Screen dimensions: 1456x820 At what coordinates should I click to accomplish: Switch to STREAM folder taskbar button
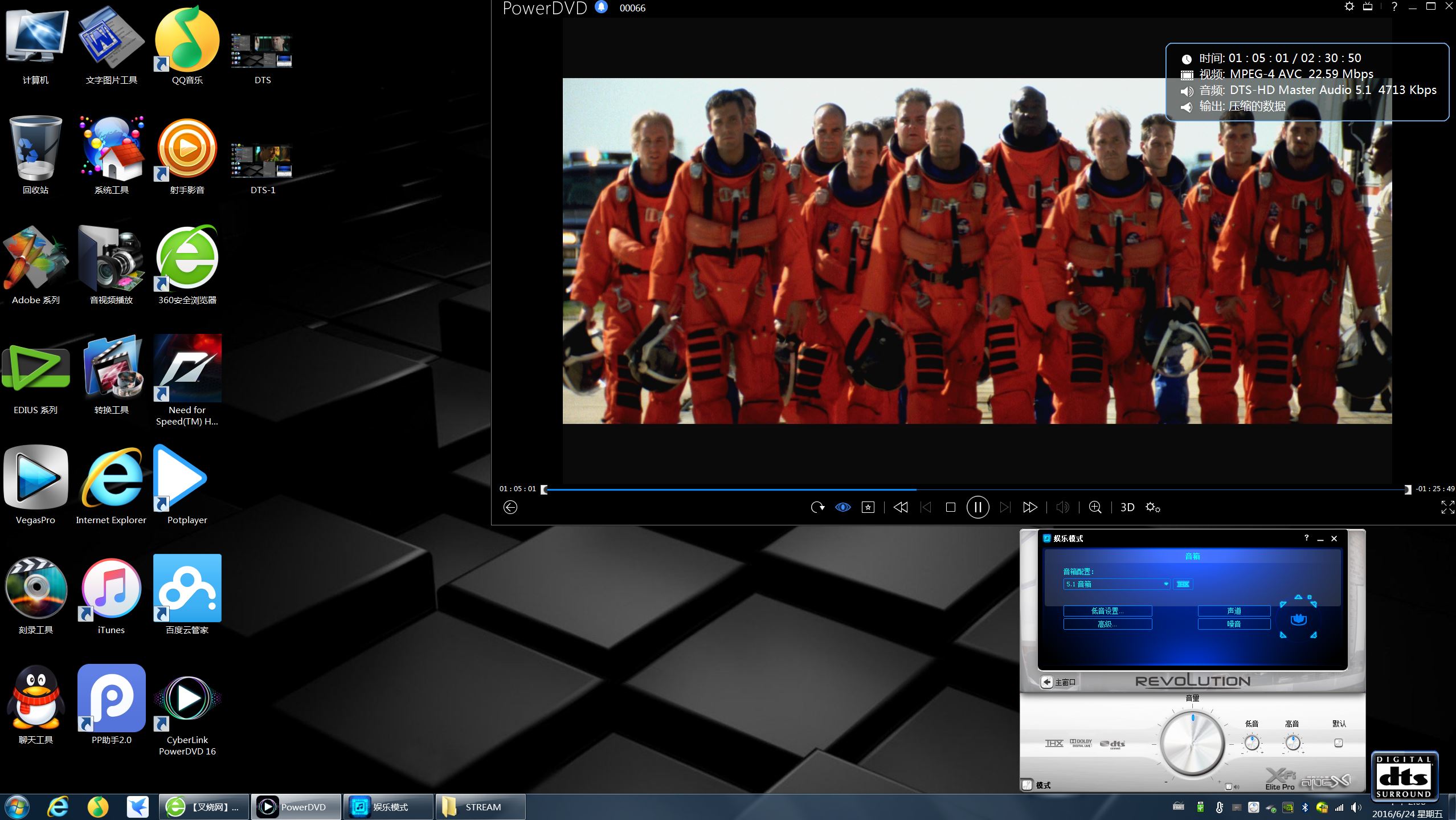click(x=481, y=807)
